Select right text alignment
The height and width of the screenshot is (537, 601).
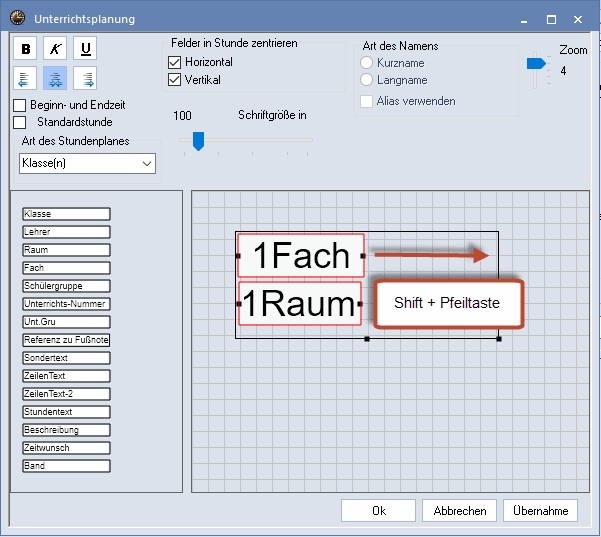coord(85,78)
